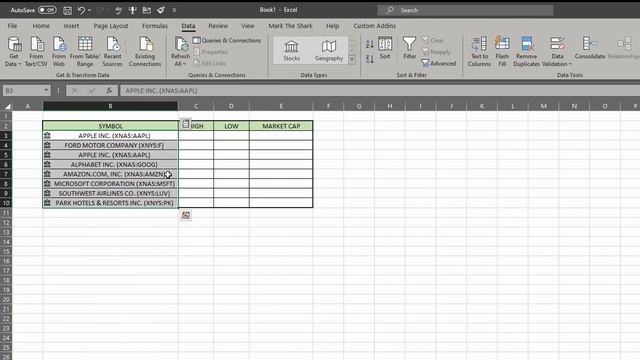Image resolution: width=640 pixels, height=360 pixels.
Task: Click the Insert Function fx icon
Action: pos(109,90)
